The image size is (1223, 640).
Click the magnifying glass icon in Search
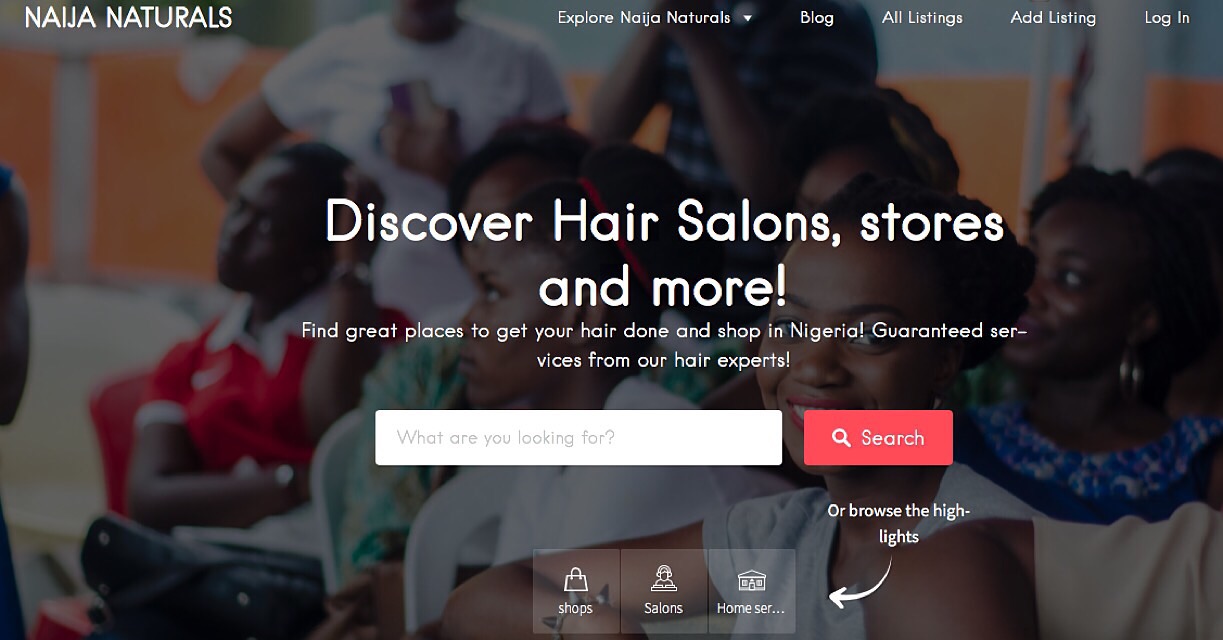[x=842, y=438]
